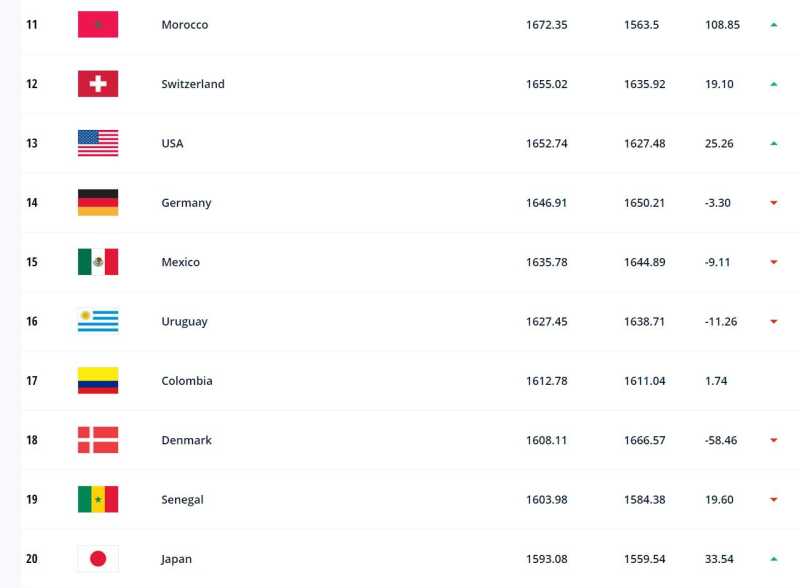Screen dimensions: 800x588
Task: Click Japan's green up arrow indicator
Action: (774, 558)
